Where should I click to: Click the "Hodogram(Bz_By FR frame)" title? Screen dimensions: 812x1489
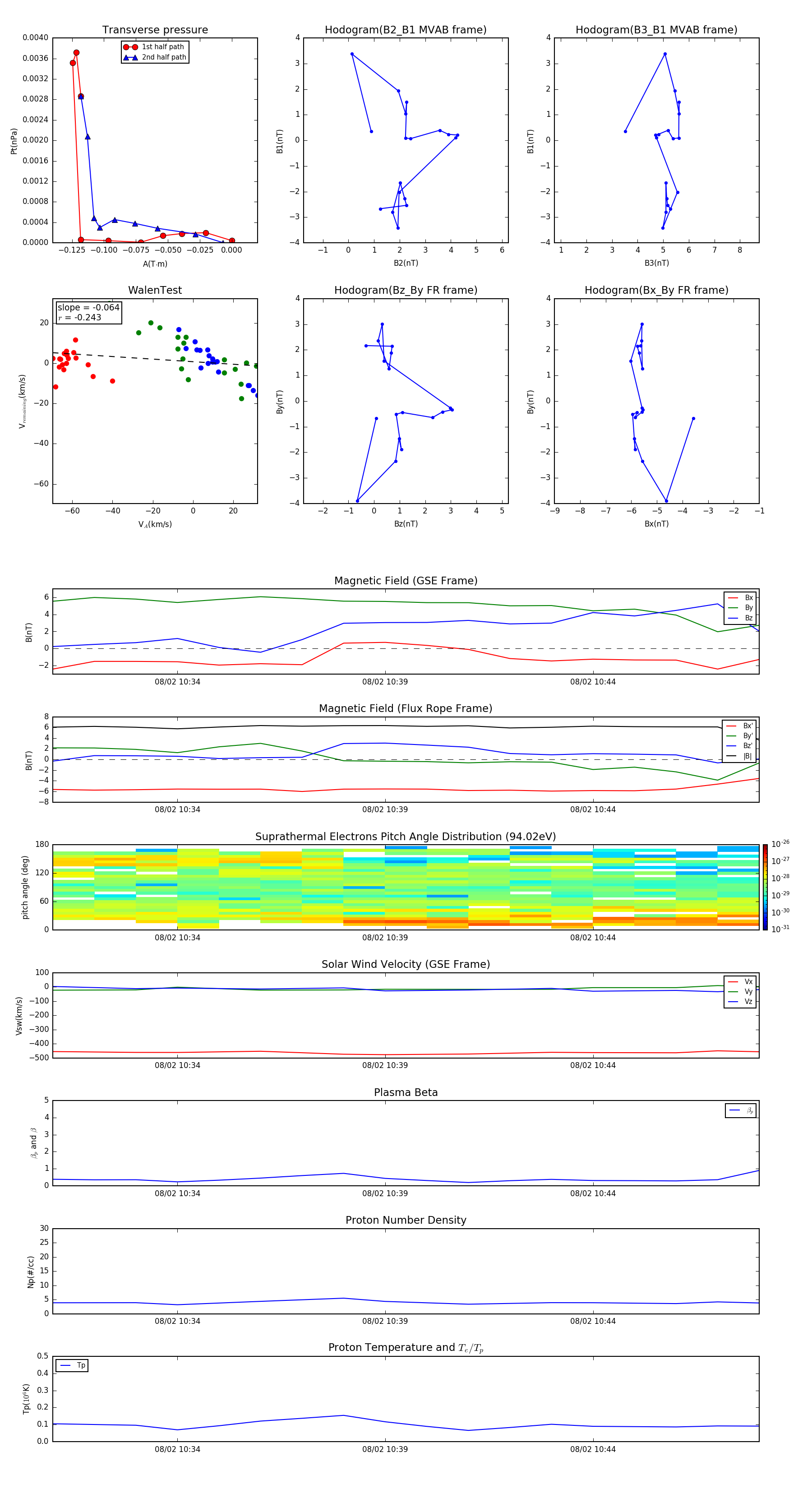(406, 290)
